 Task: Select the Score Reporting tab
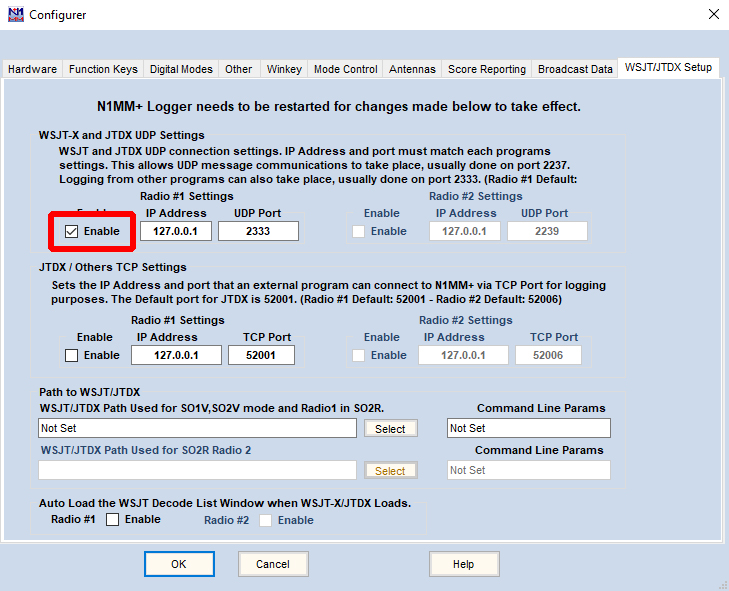pyautogui.click(x=487, y=69)
